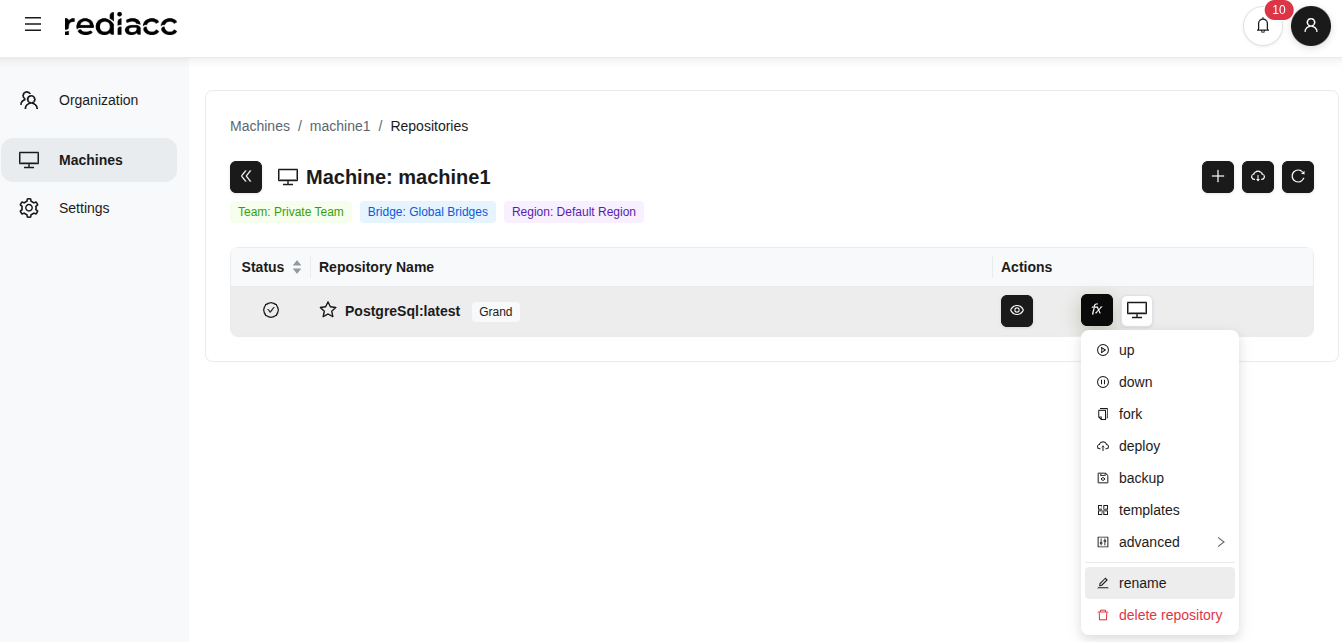
Task: Sort the table by Status column
Action: (x=296, y=267)
